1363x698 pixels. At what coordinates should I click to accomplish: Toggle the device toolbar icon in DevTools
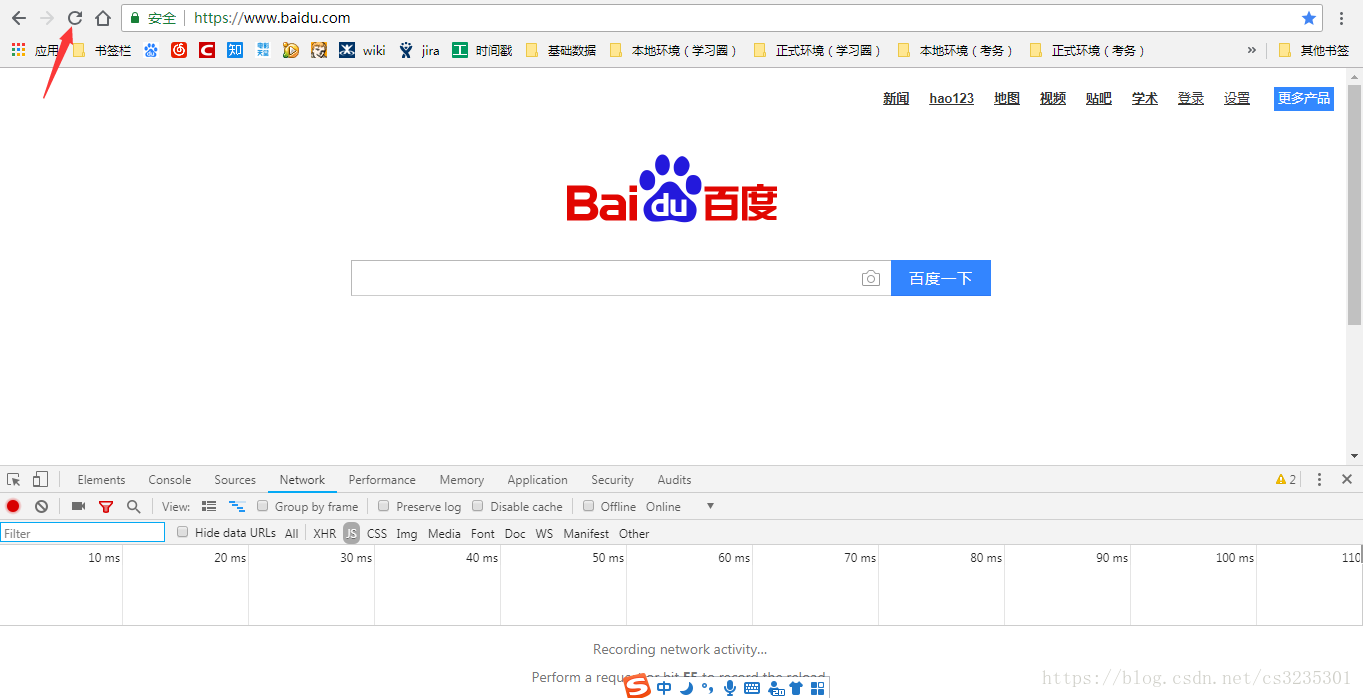coord(40,480)
